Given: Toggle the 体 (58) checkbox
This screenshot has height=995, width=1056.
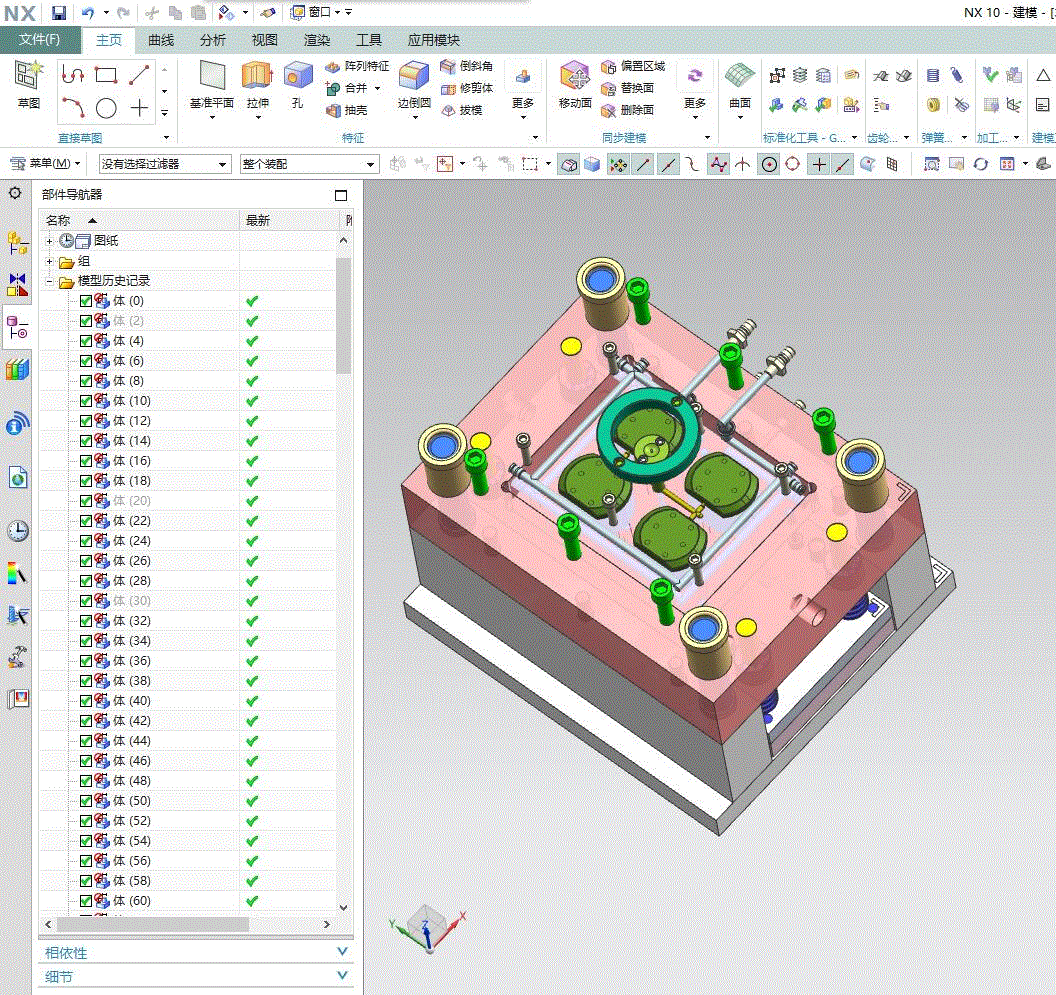Looking at the screenshot, I should (x=86, y=881).
